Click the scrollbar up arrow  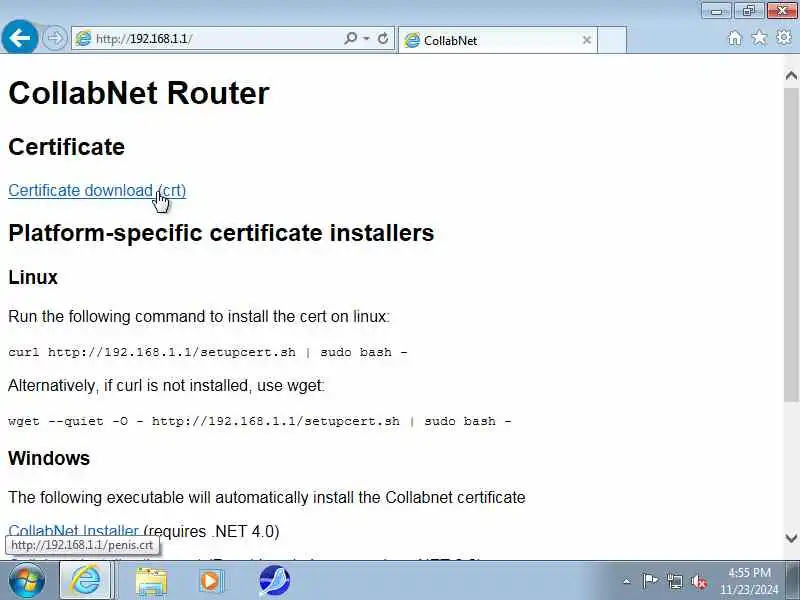coord(791,76)
